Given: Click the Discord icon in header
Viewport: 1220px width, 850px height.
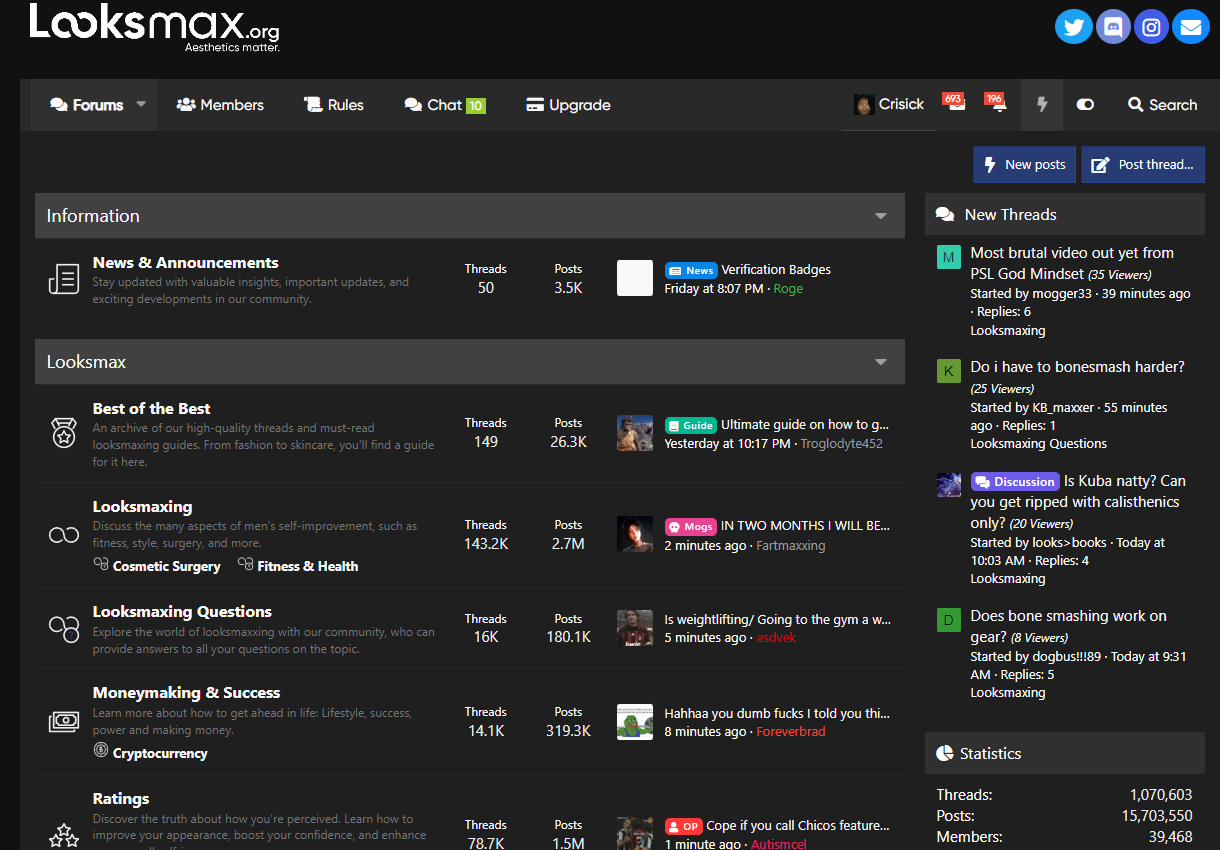Looking at the screenshot, I should coord(1113,27).
